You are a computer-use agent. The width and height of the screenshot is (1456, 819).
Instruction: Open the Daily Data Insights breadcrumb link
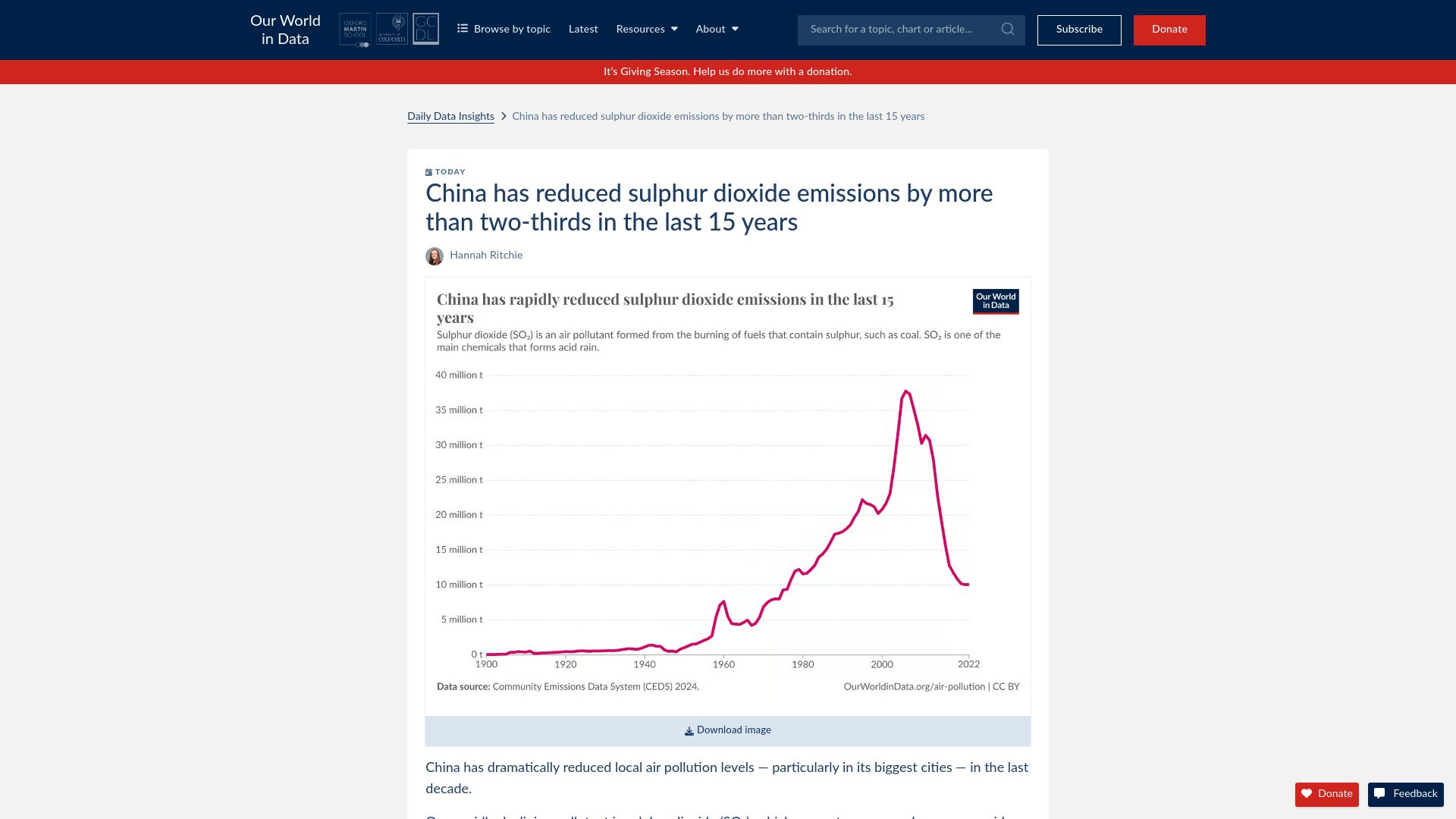[450, 117]
